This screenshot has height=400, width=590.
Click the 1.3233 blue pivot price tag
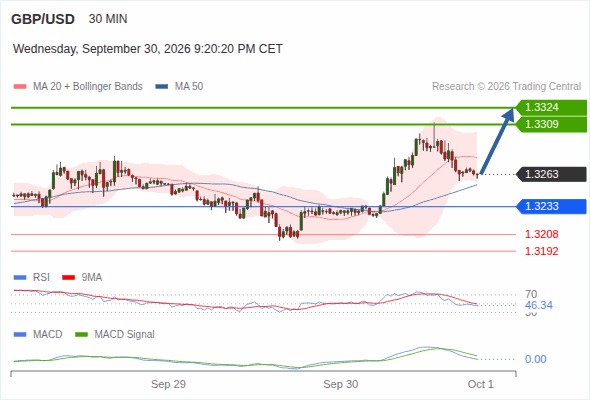pos(551,207)
